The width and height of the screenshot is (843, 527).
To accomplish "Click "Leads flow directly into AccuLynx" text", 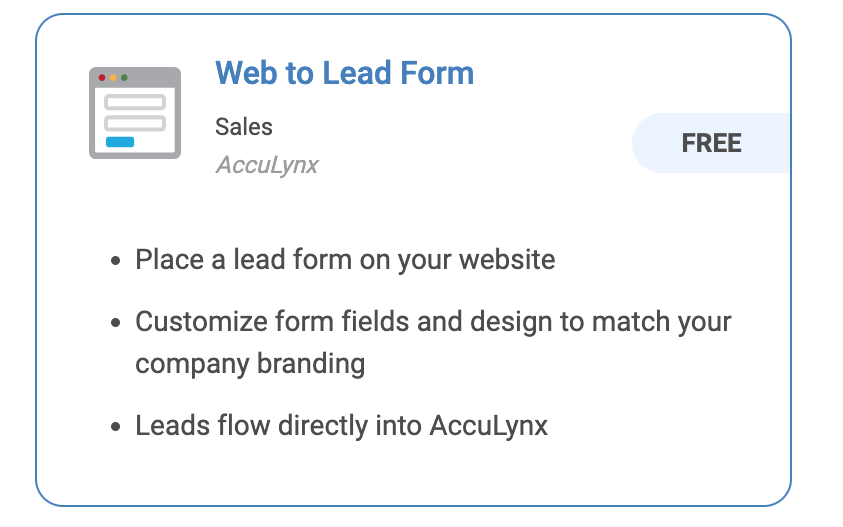I will click(341, 426).
